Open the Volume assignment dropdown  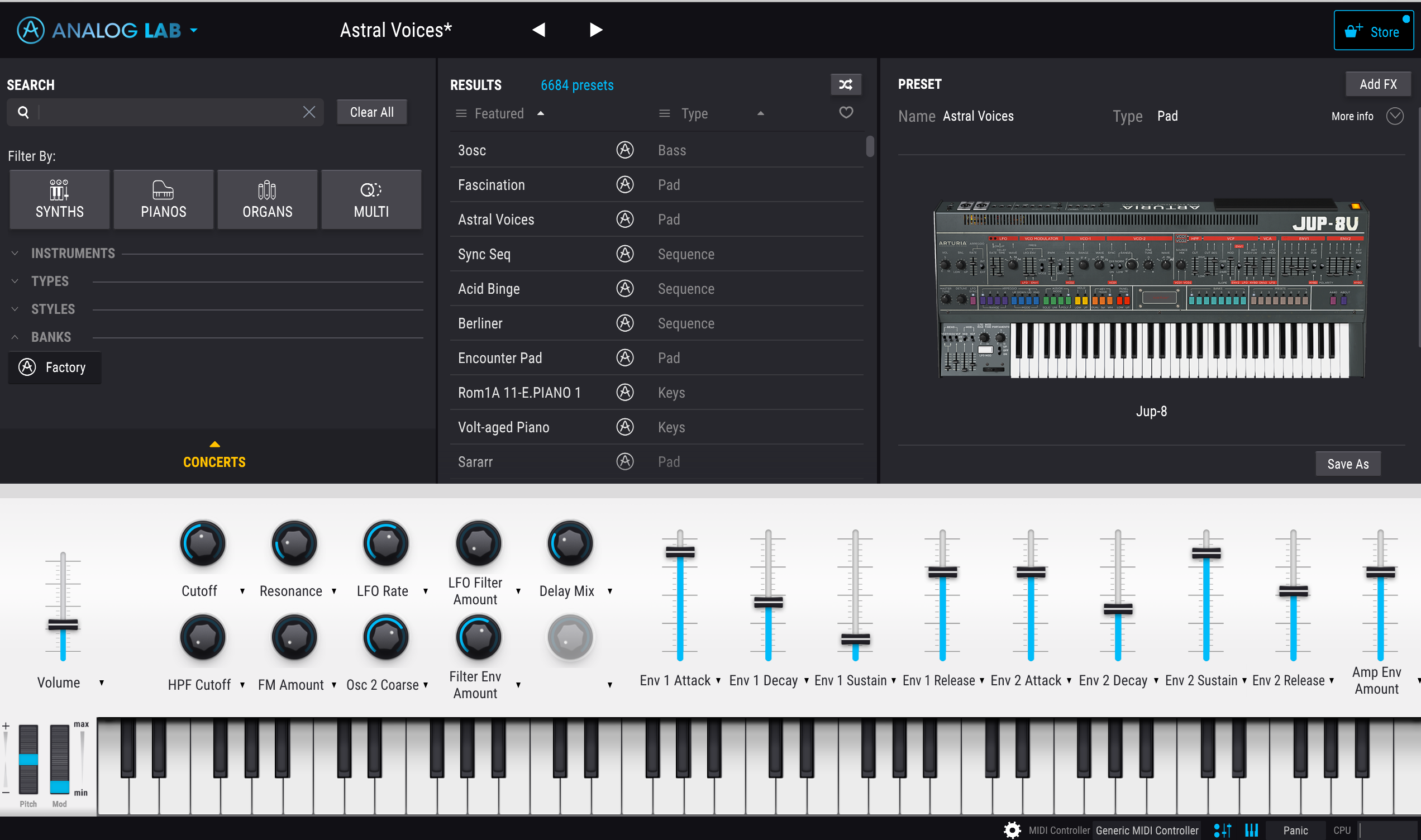click(101, 682)
